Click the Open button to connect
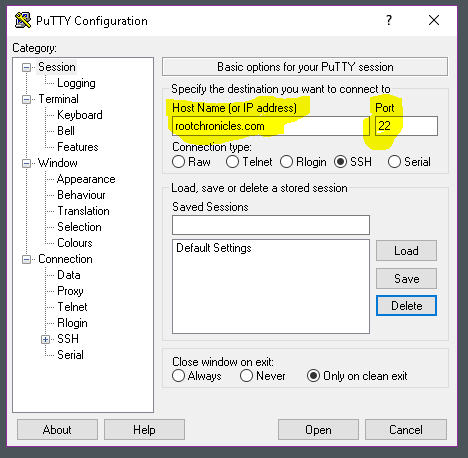Image resolution: width=468 pixels, height=458 pixels. [x=318, y=430]
